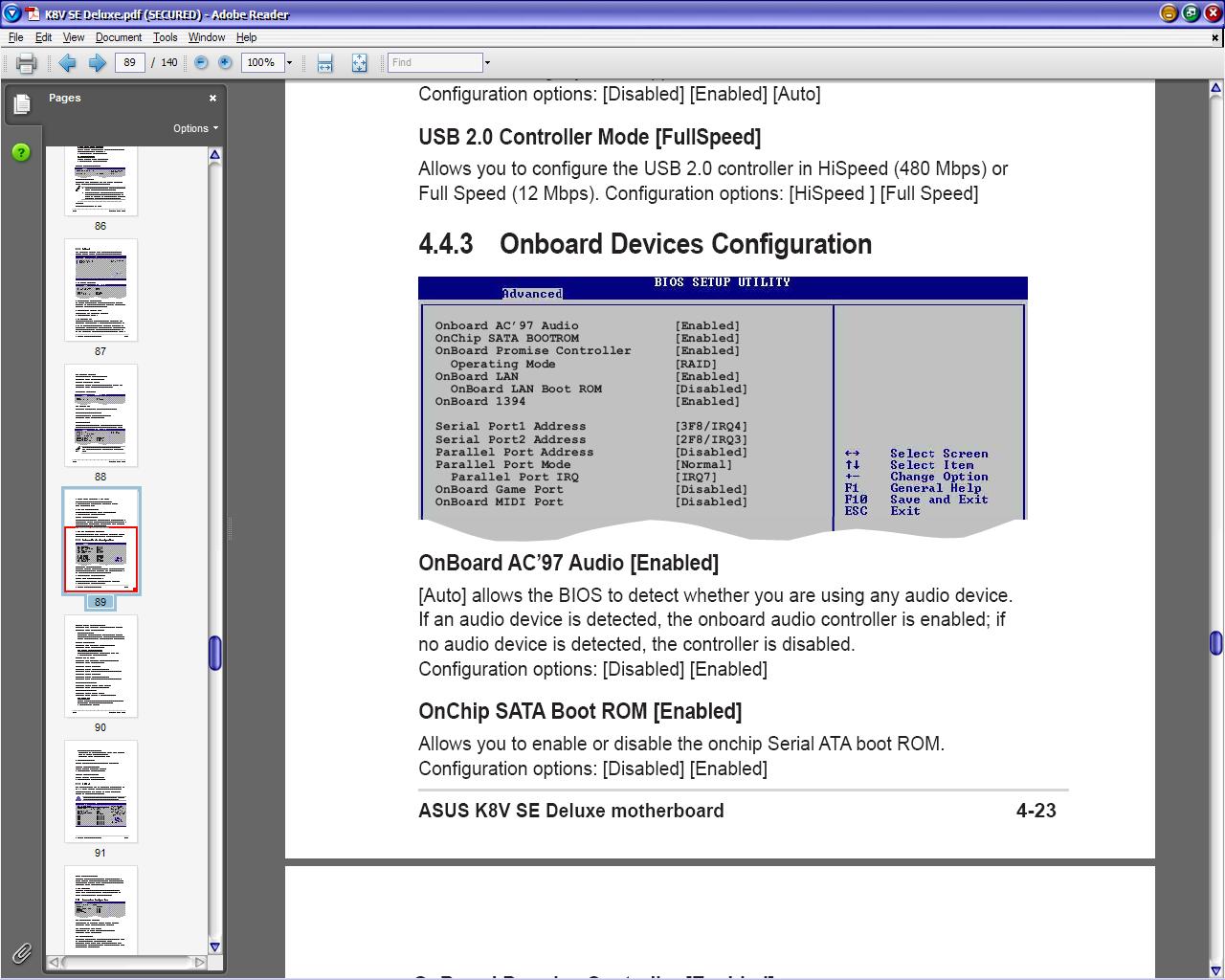This screenshot has width=1225, height=980.
Task: Open the Help menu
Action: pos(246,37)
